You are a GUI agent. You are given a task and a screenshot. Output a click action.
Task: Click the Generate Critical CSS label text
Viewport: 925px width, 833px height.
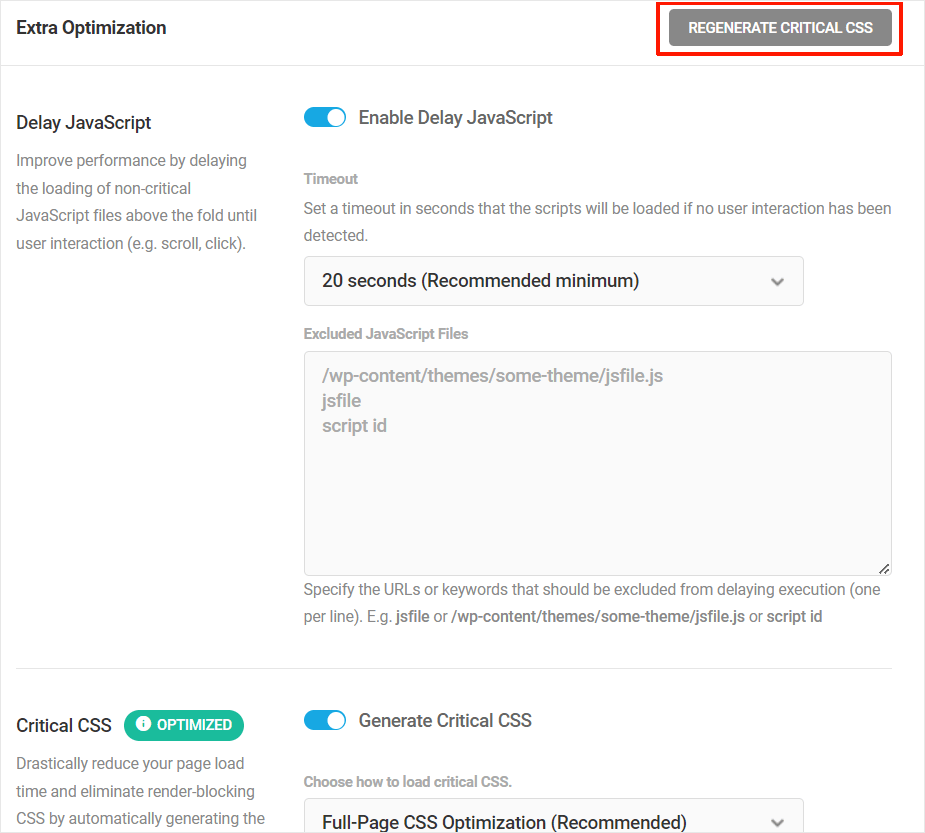point(445,720)
